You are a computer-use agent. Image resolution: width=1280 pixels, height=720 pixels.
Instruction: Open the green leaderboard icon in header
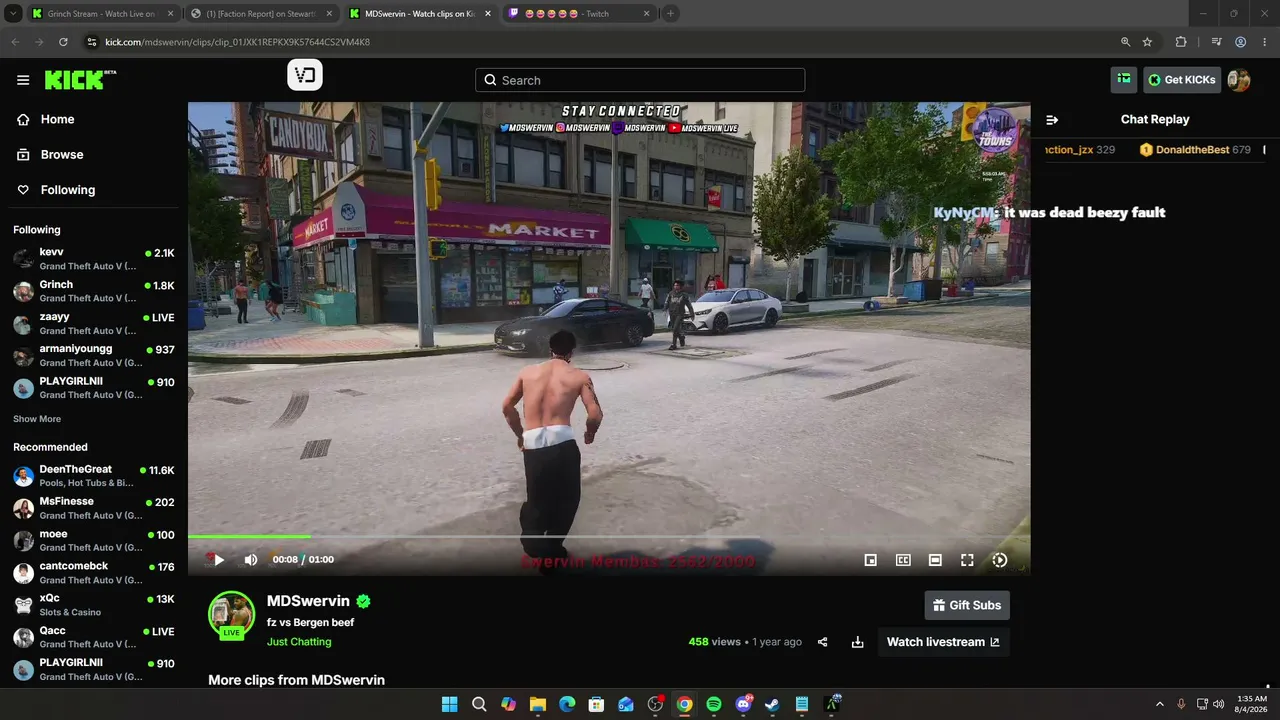[1124, 80]
